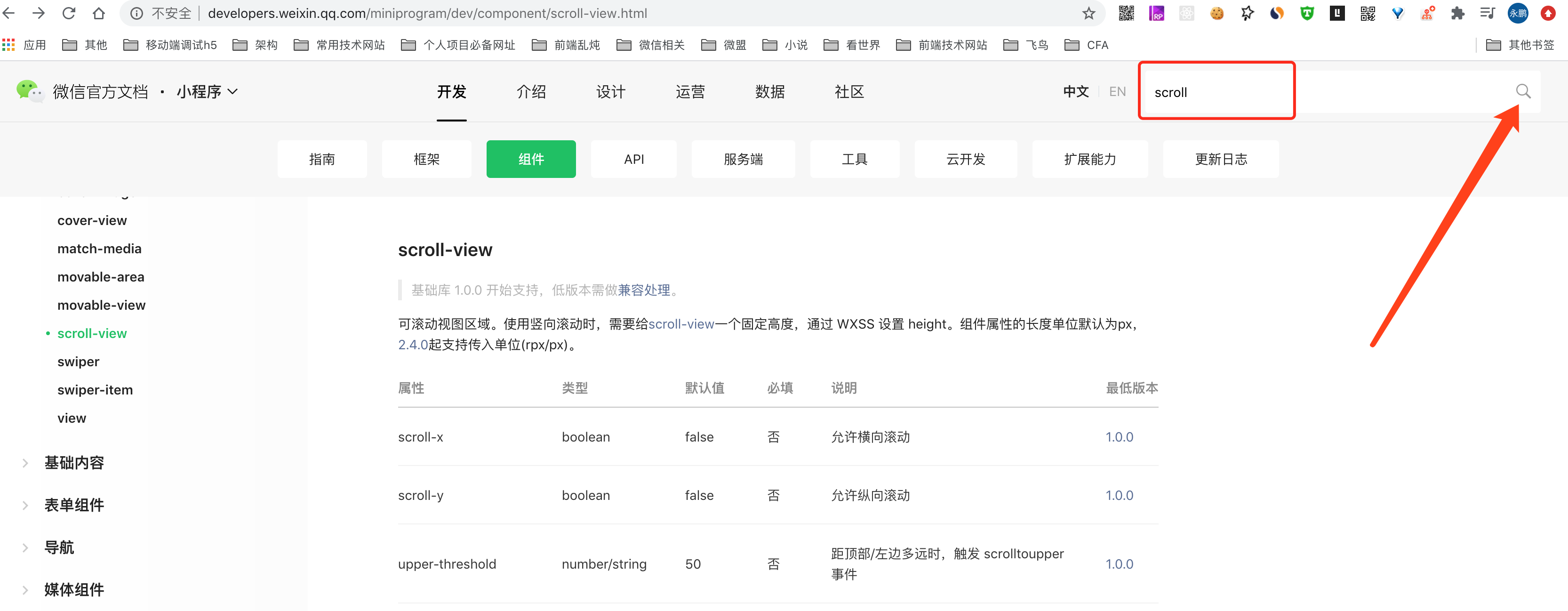Reload the page

69,13
